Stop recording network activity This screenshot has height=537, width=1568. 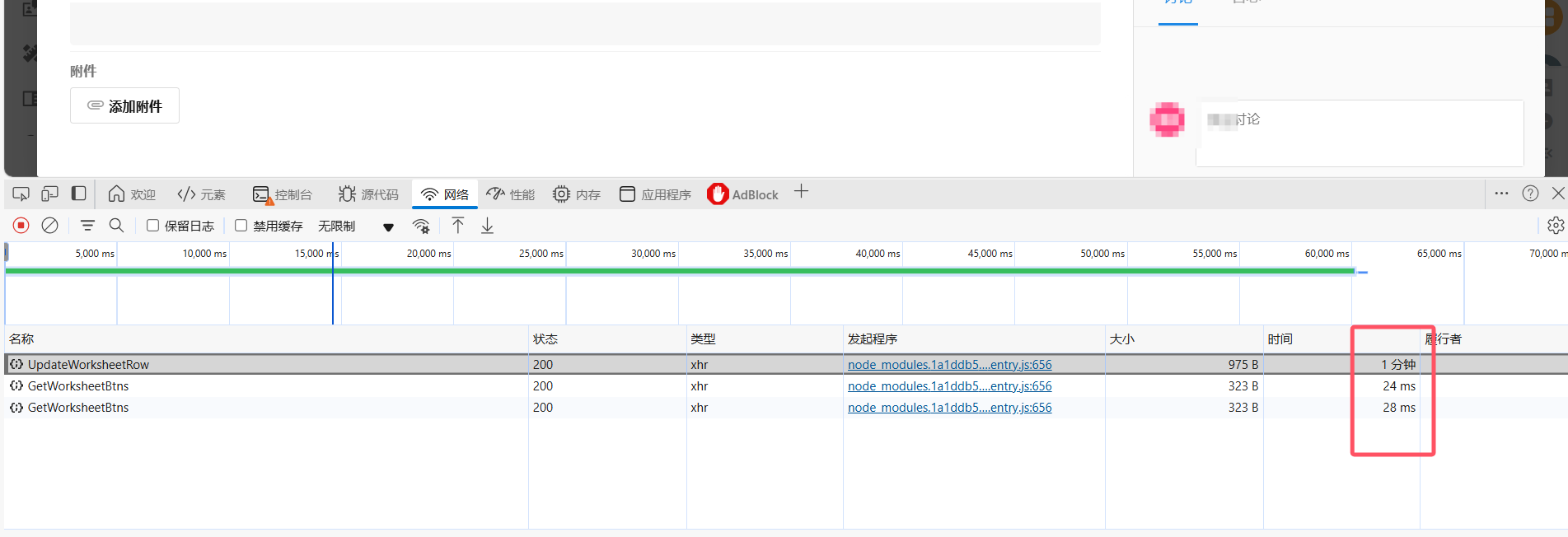(21, 226)
